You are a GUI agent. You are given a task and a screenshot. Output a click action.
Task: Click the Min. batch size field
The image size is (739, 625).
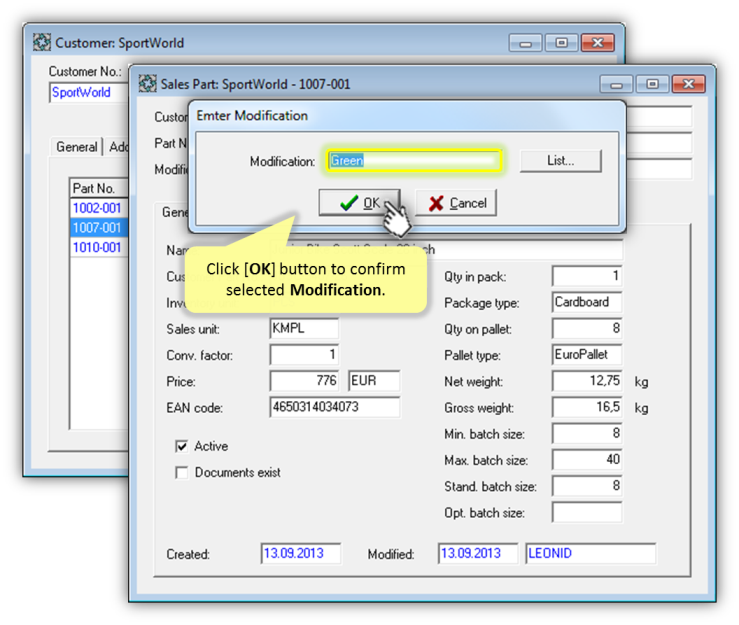click(587, 434)
